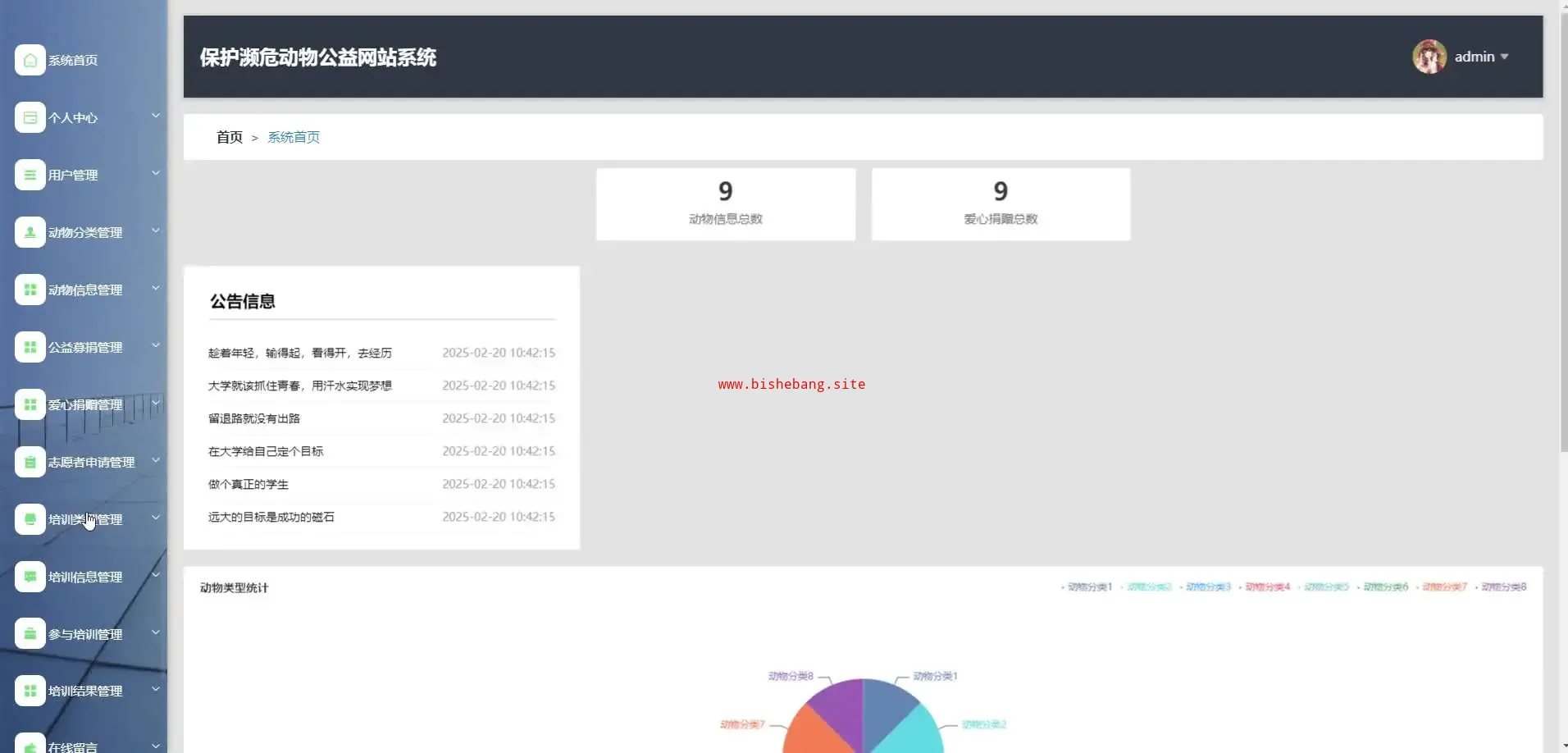
Task: Select the 培训类型管理 menu label
Action: point(85,519)
